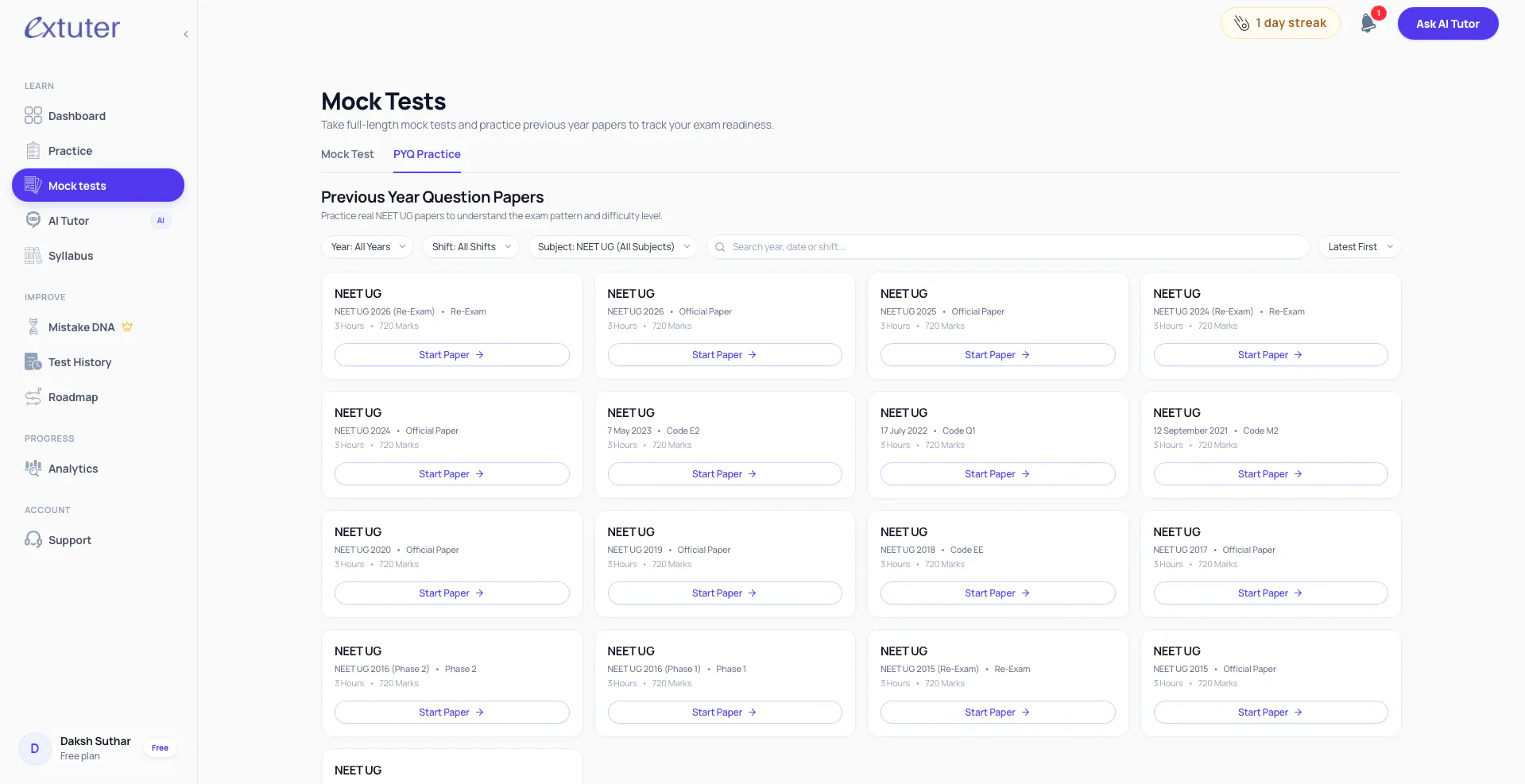Open the Analytics chart icon
The width and height of the screenshot is (1525, 784).
pos(33,469)
